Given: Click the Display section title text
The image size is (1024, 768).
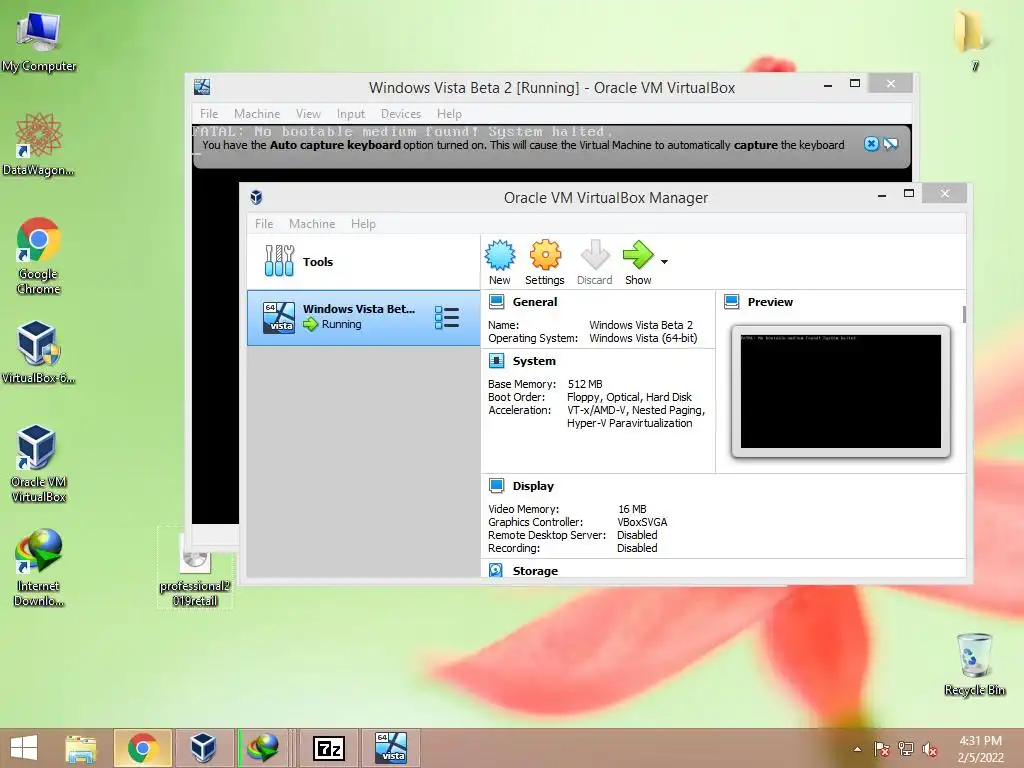Looking at the screenshot, I should [533, 485].
